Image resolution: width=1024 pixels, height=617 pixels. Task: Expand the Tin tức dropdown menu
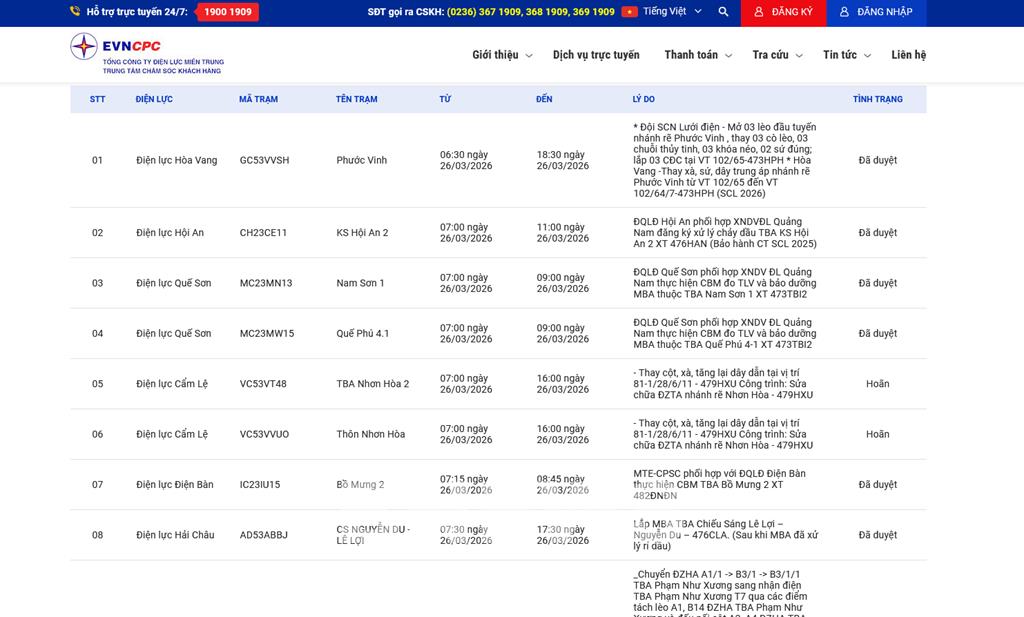(x=846, y=55)
